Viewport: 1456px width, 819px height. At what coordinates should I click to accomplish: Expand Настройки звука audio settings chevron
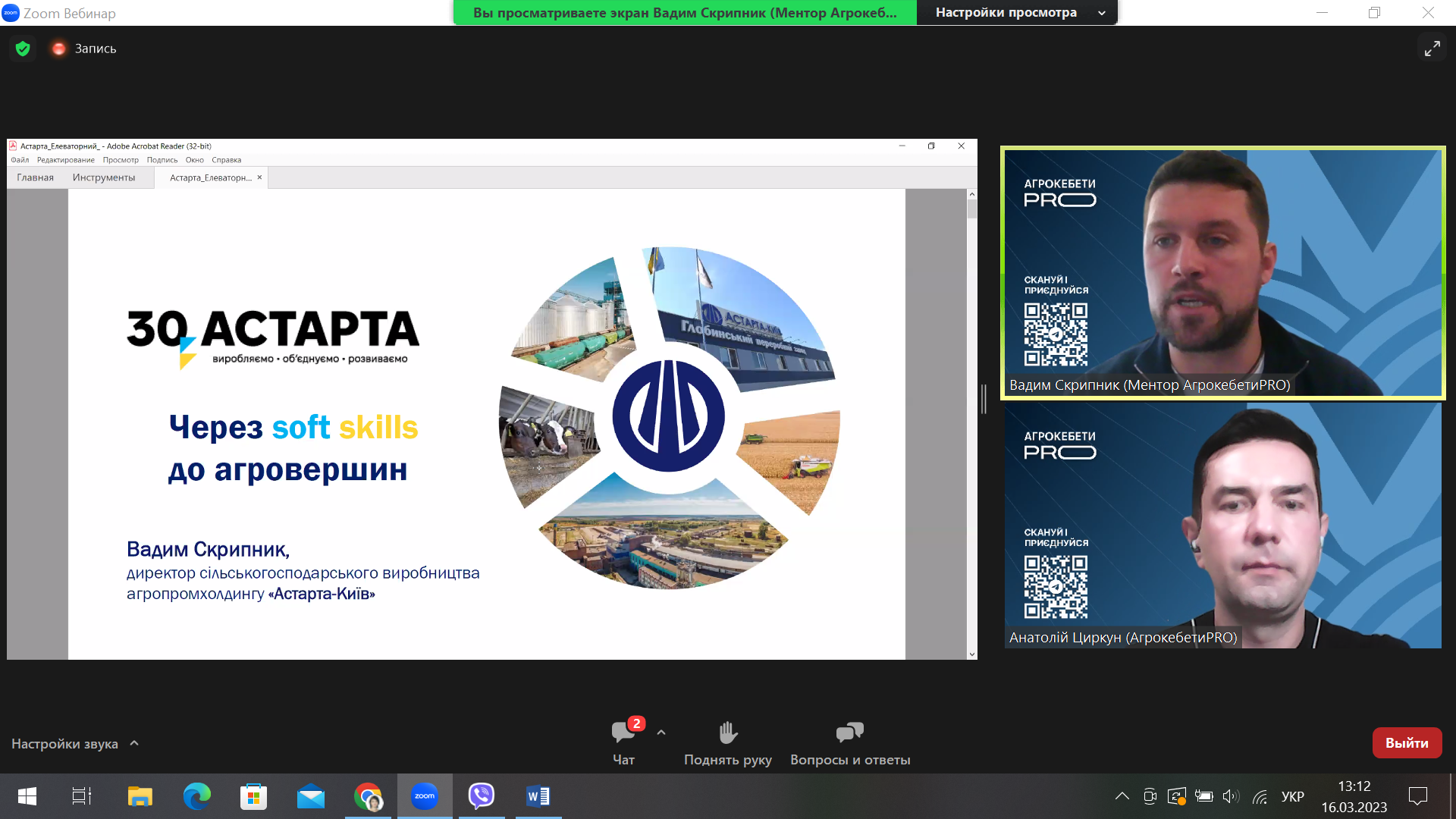[x=134, y=743]
